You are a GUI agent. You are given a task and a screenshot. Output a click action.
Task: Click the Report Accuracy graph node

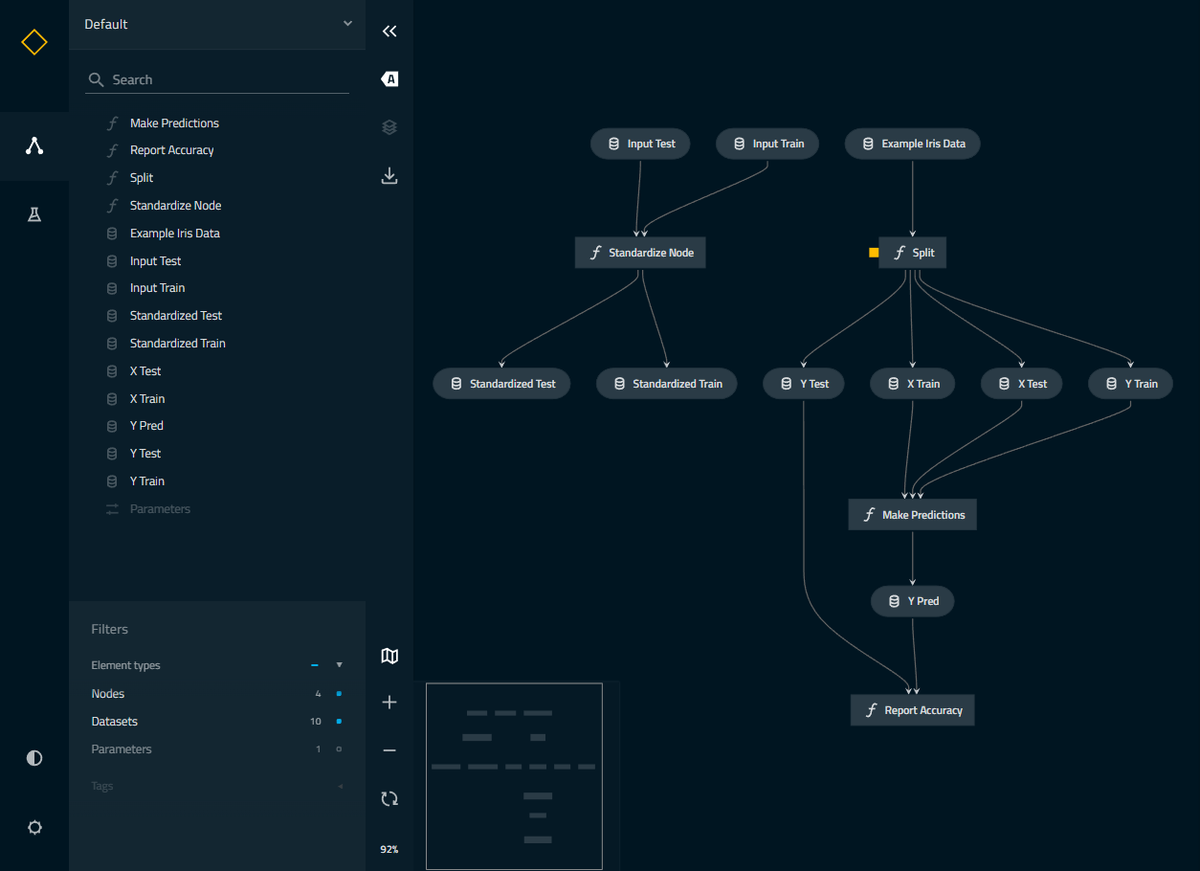click(x=912, y=711)
